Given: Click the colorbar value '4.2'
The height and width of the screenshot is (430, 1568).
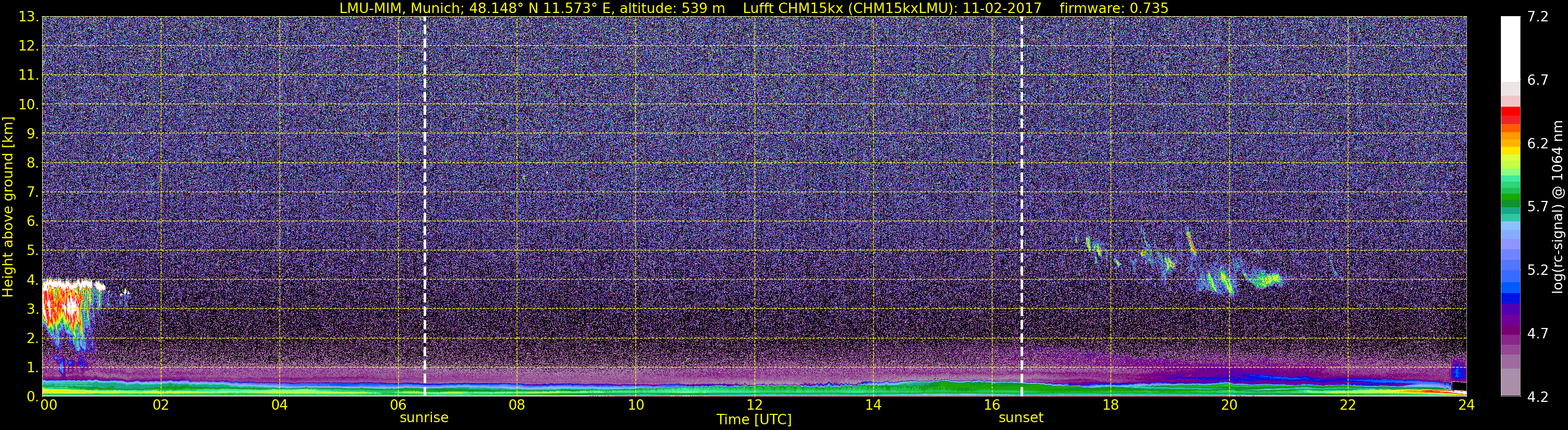Looking at the screenshot, I should (1538, 397).
